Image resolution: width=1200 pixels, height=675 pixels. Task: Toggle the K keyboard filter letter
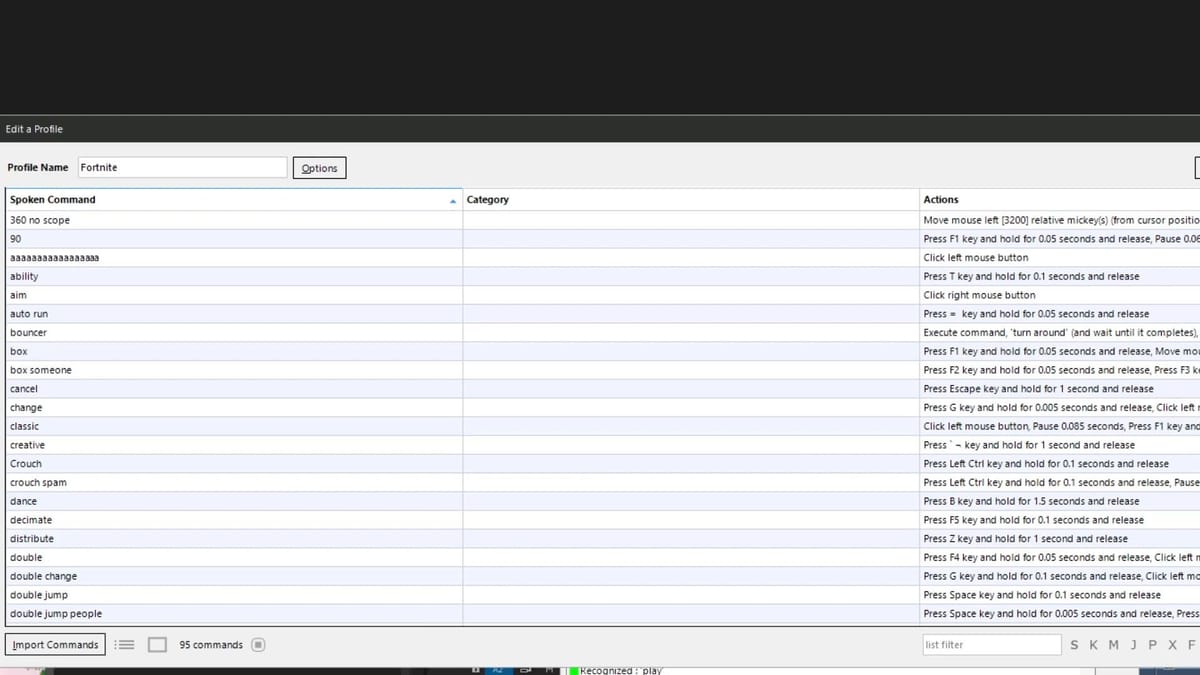1094,645
